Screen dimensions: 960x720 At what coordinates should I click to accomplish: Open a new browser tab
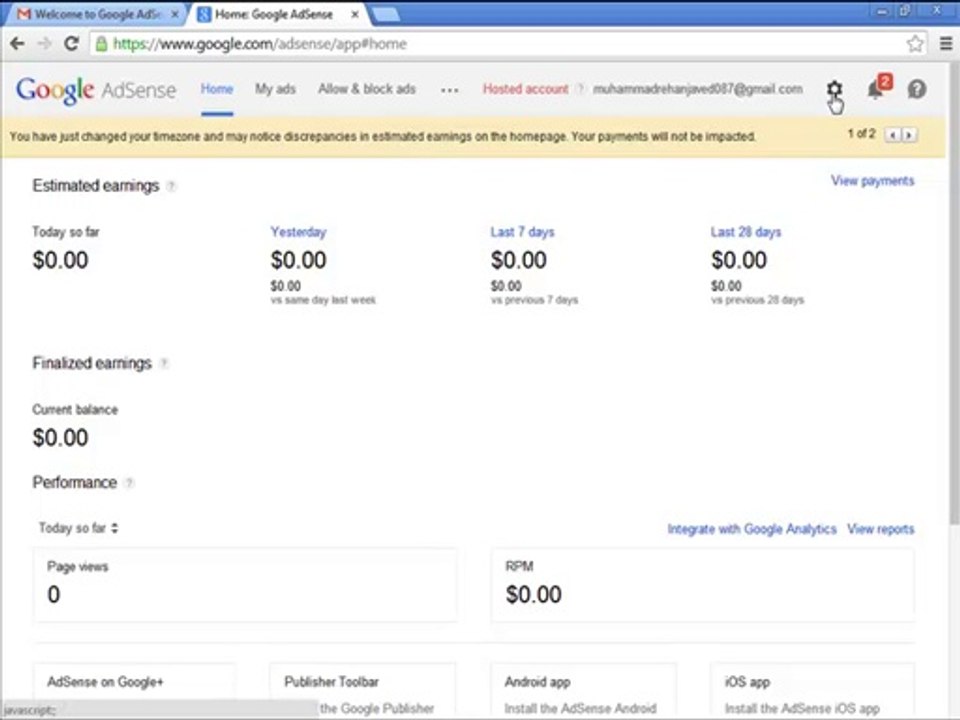pos(386,15)
